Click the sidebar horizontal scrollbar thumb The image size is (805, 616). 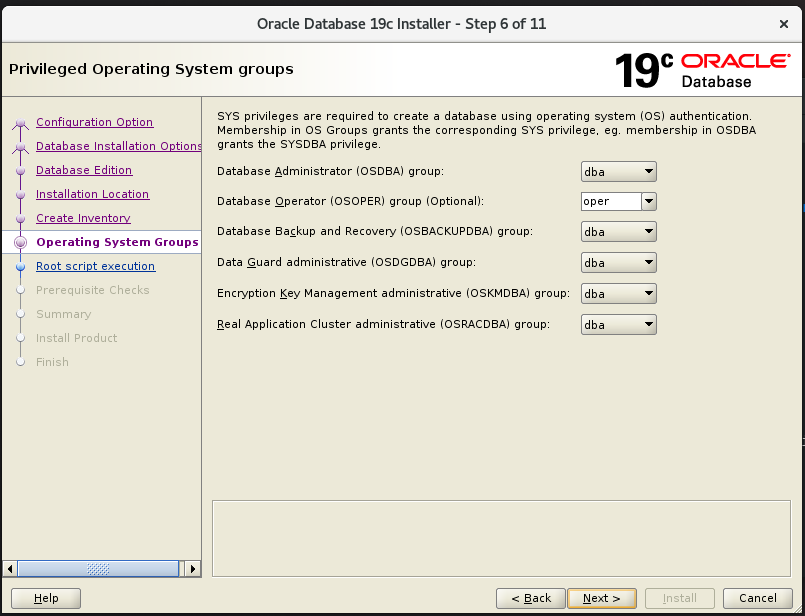[98, 569]
